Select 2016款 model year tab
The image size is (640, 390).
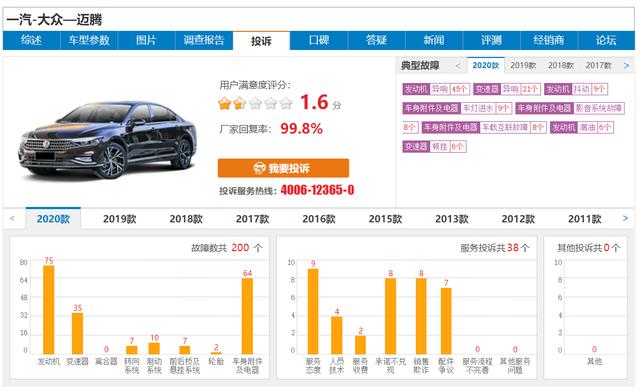[x=319, y=219]
